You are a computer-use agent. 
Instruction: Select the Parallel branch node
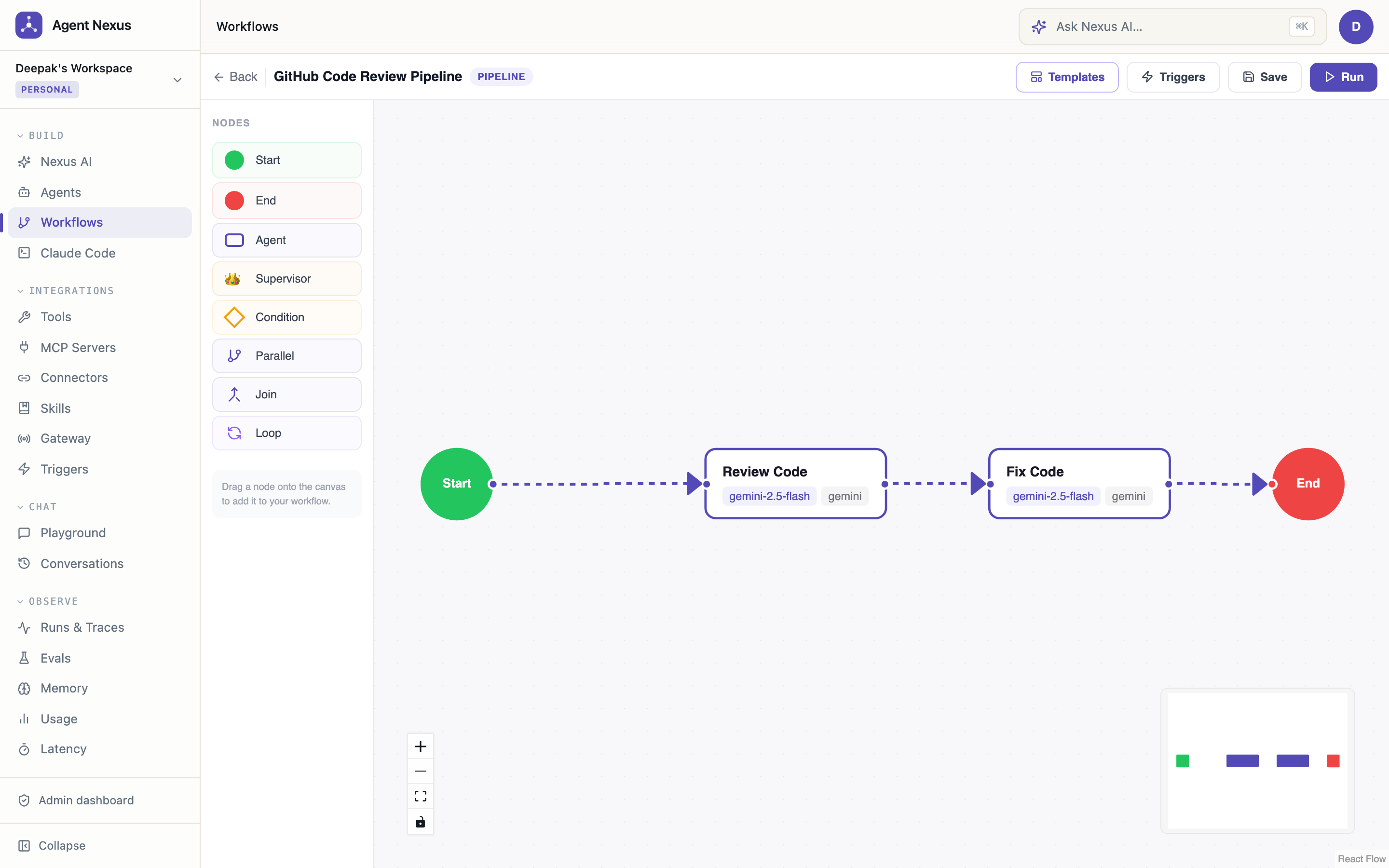286,356
